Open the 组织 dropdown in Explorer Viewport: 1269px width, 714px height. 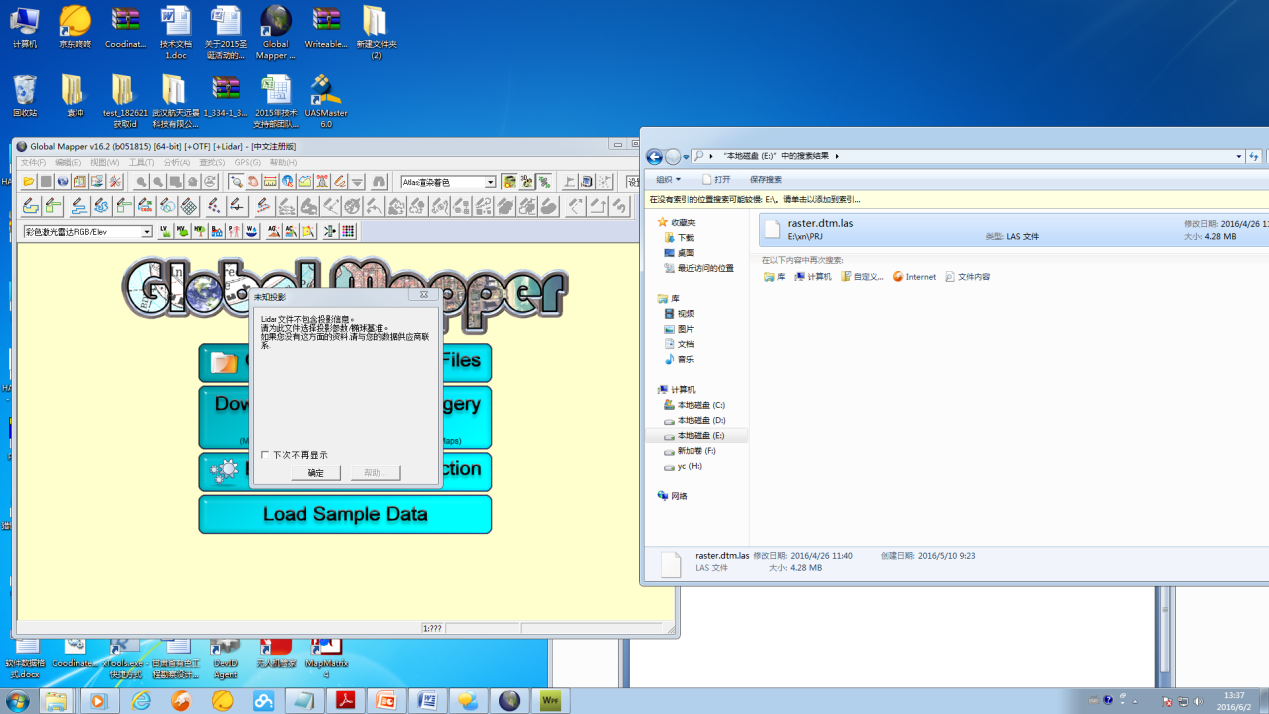click(x=668, y=179)
